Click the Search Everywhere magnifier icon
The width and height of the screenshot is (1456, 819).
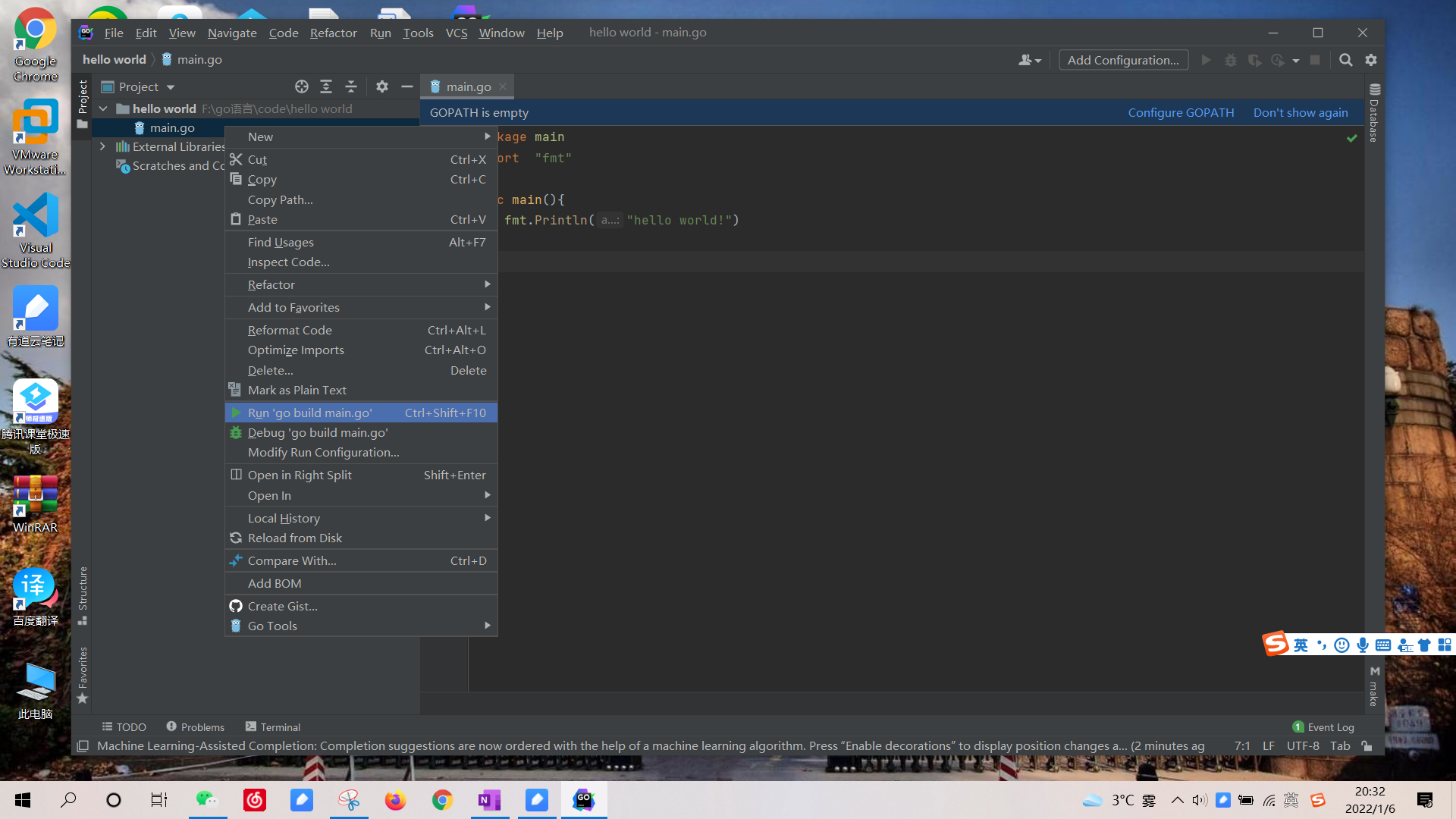coord(1346,60)
